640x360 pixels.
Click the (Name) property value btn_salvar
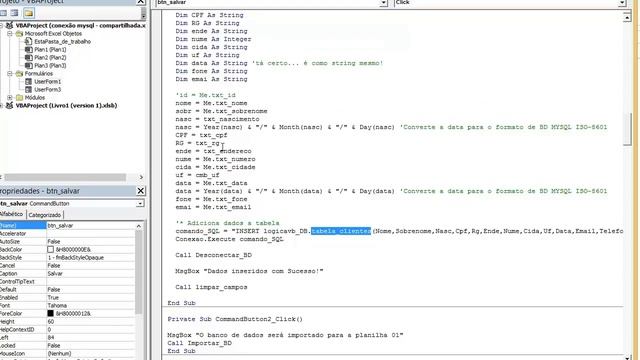click(91, 225)
